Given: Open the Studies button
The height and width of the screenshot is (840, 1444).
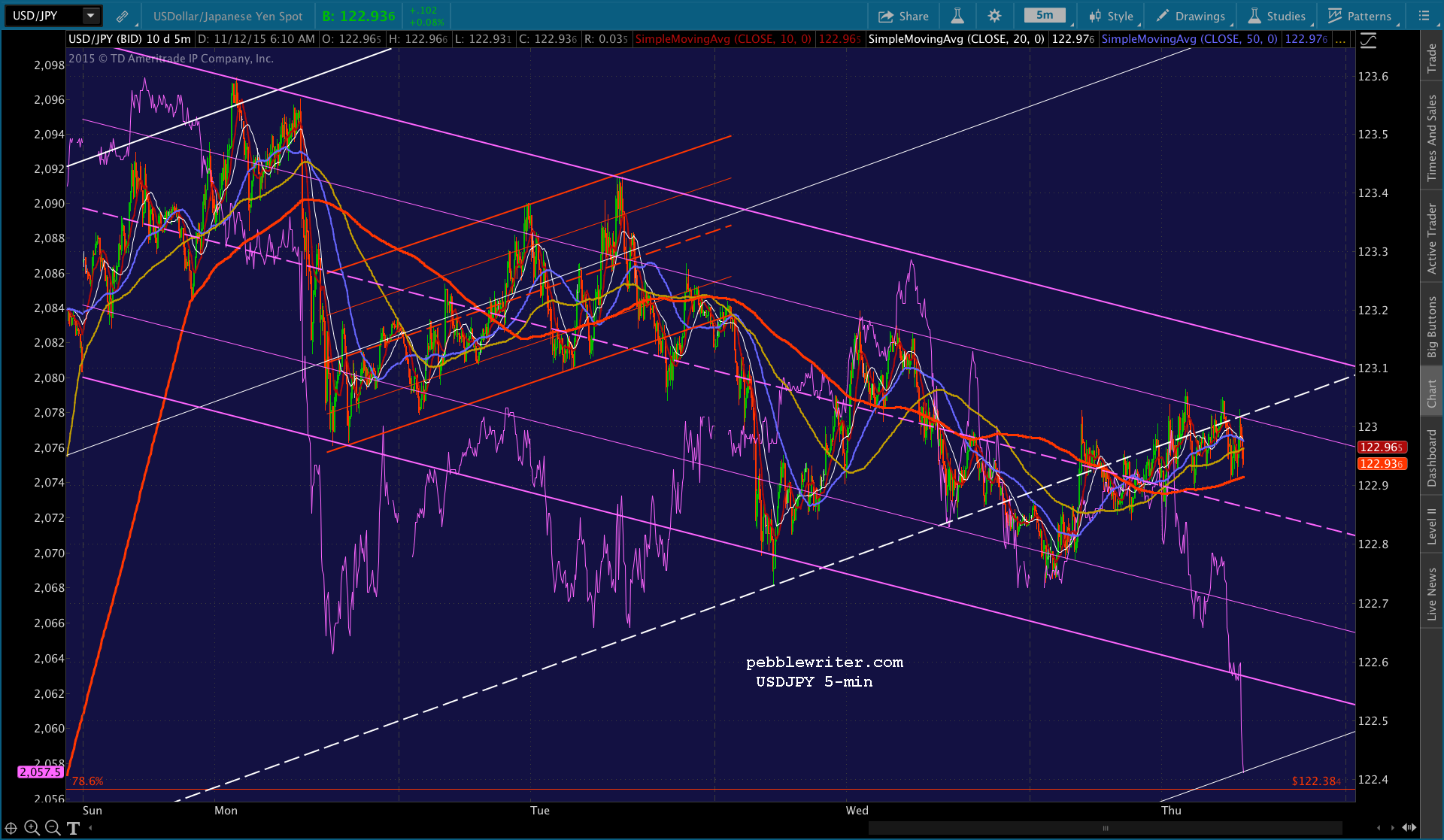Looking at the screenshot, I should [x=1276, y=16].
